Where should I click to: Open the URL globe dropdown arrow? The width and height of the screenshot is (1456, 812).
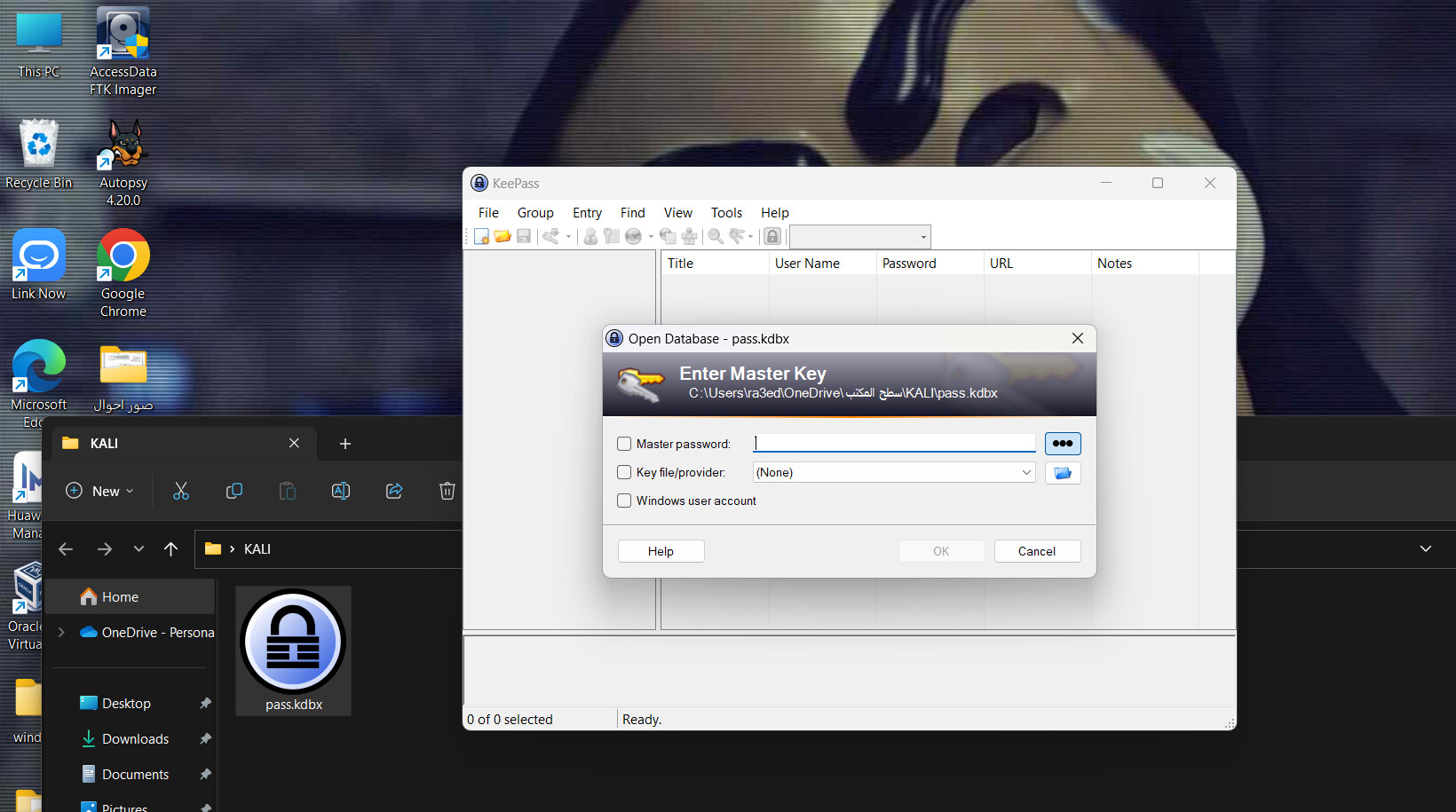[651, 236]
